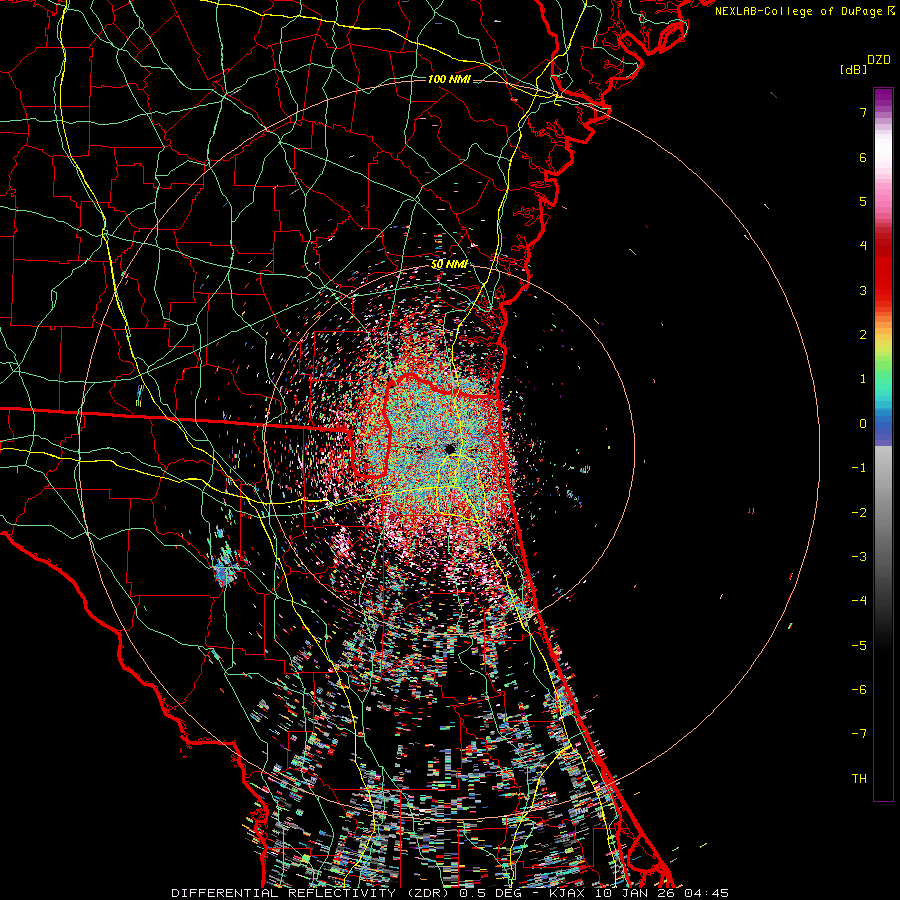The height and width of the screenshot is (900, 900).
Task: Click the 0 value on the color scale
Action: point(863,424)
